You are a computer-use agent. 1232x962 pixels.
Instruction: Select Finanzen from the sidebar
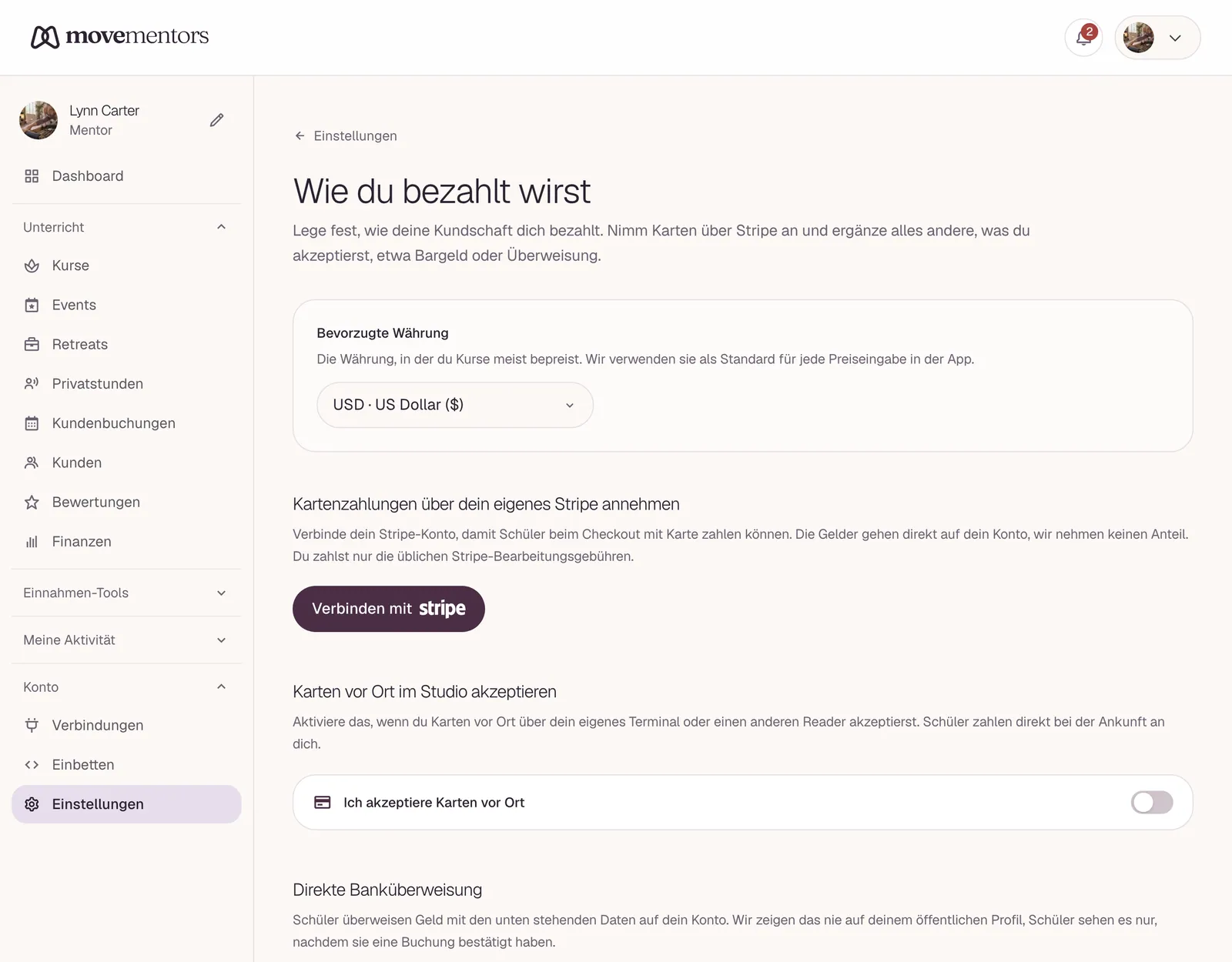(x=126, y=542)
